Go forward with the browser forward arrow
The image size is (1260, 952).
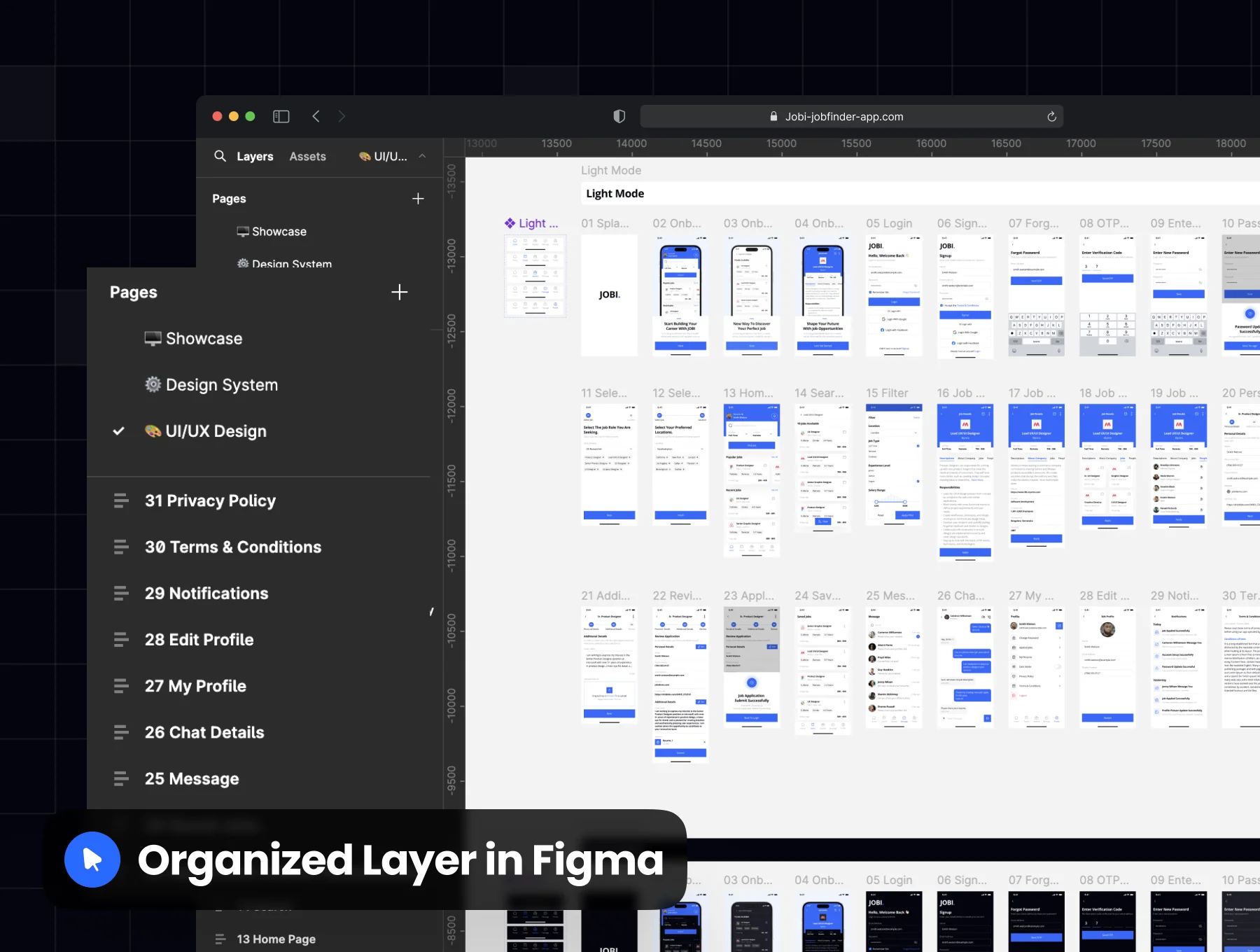click(x=342, y=116)
